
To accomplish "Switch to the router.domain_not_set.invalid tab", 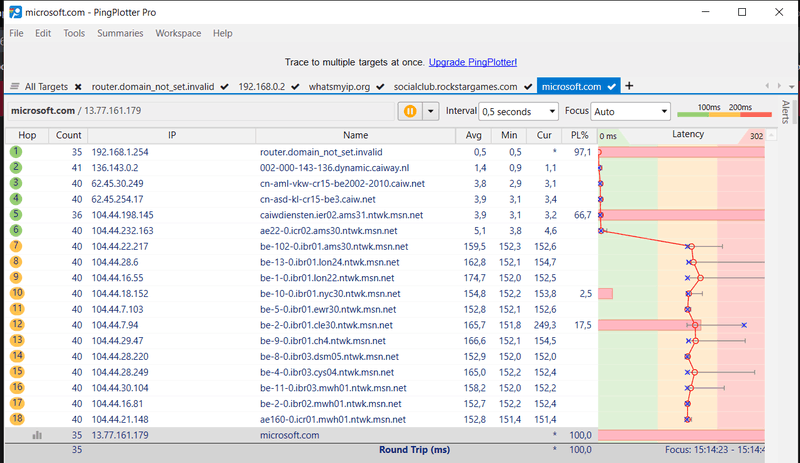I will [153, 87].
